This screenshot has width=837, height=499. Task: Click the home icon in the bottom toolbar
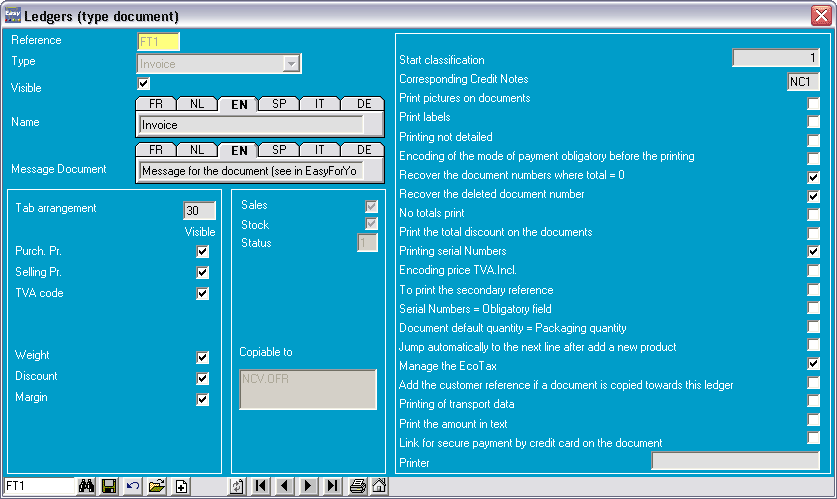[379, 487]
